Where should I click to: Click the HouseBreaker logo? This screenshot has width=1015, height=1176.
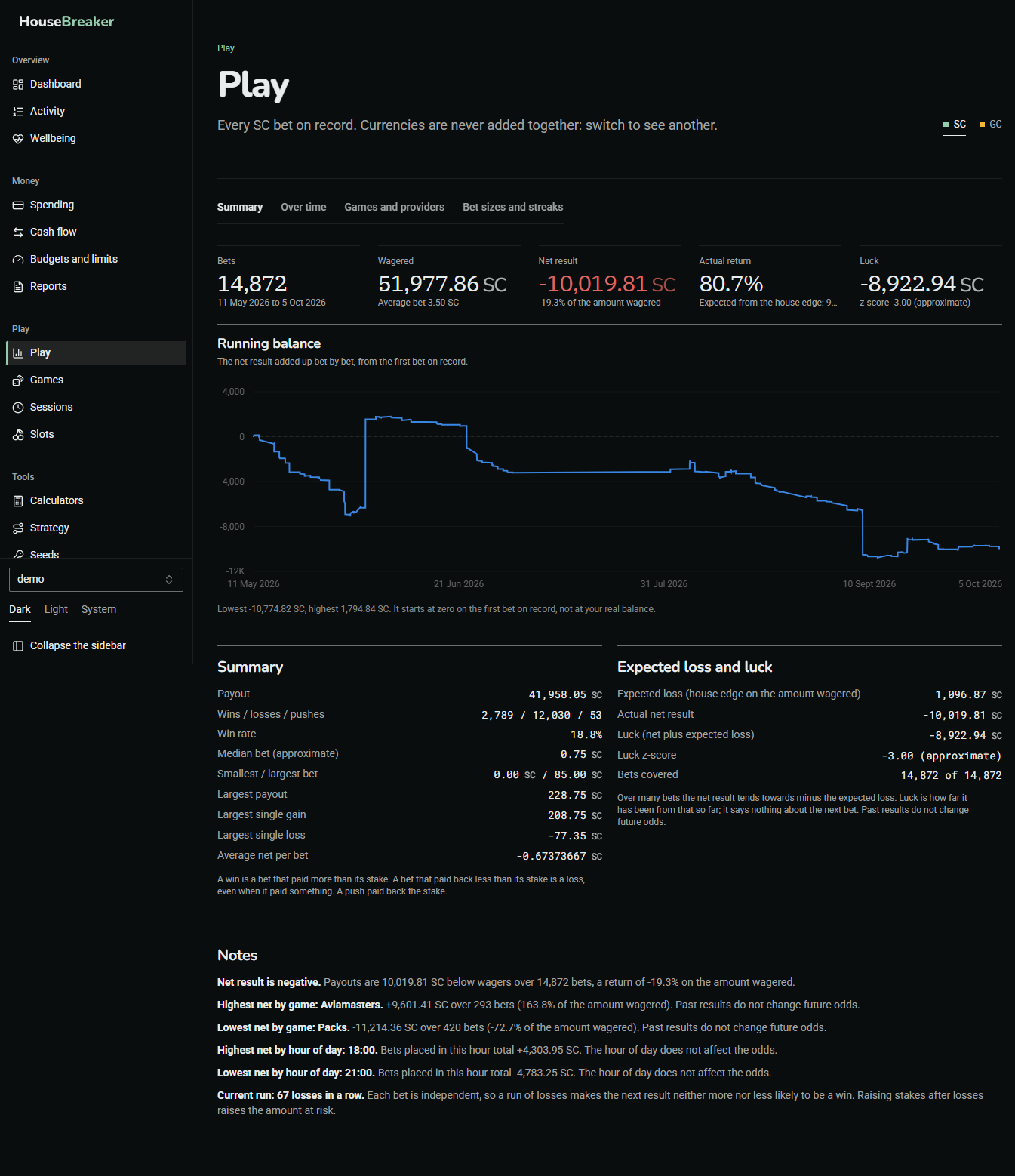tap(66, 22)
